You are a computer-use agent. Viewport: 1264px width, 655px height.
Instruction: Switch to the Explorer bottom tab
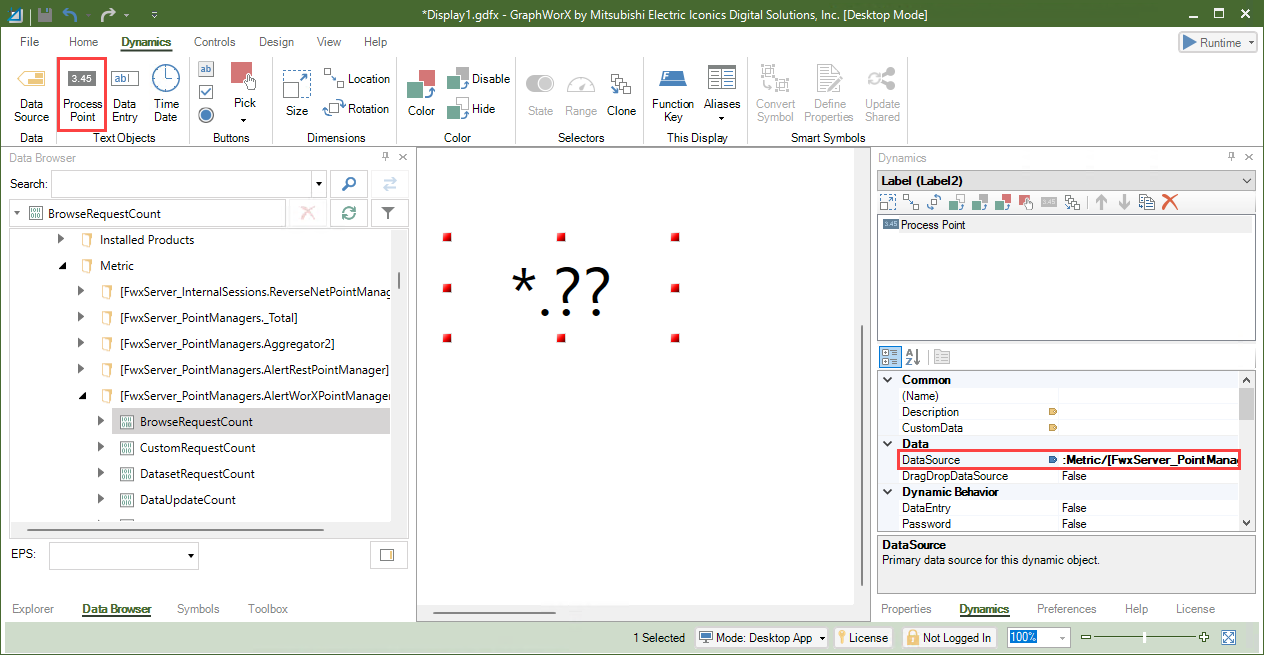click(34, 609)
